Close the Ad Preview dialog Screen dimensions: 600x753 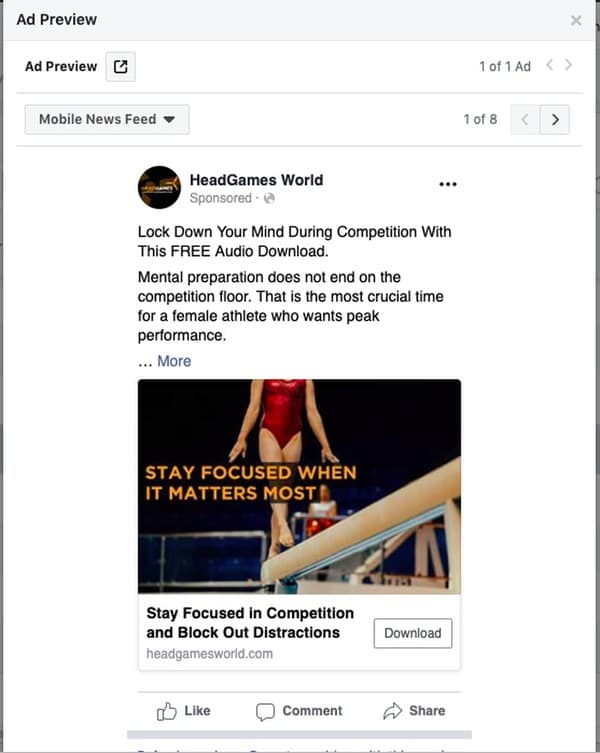(576, 20)
